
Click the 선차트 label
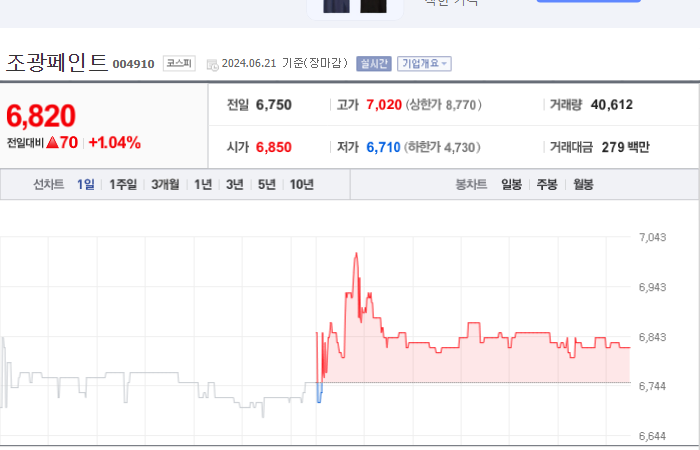49,184
